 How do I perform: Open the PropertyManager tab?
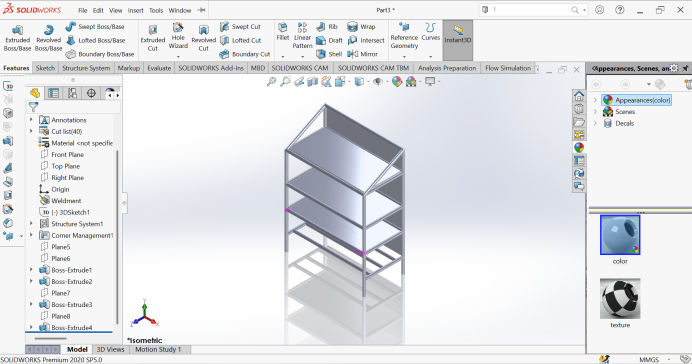coord(54,93)
